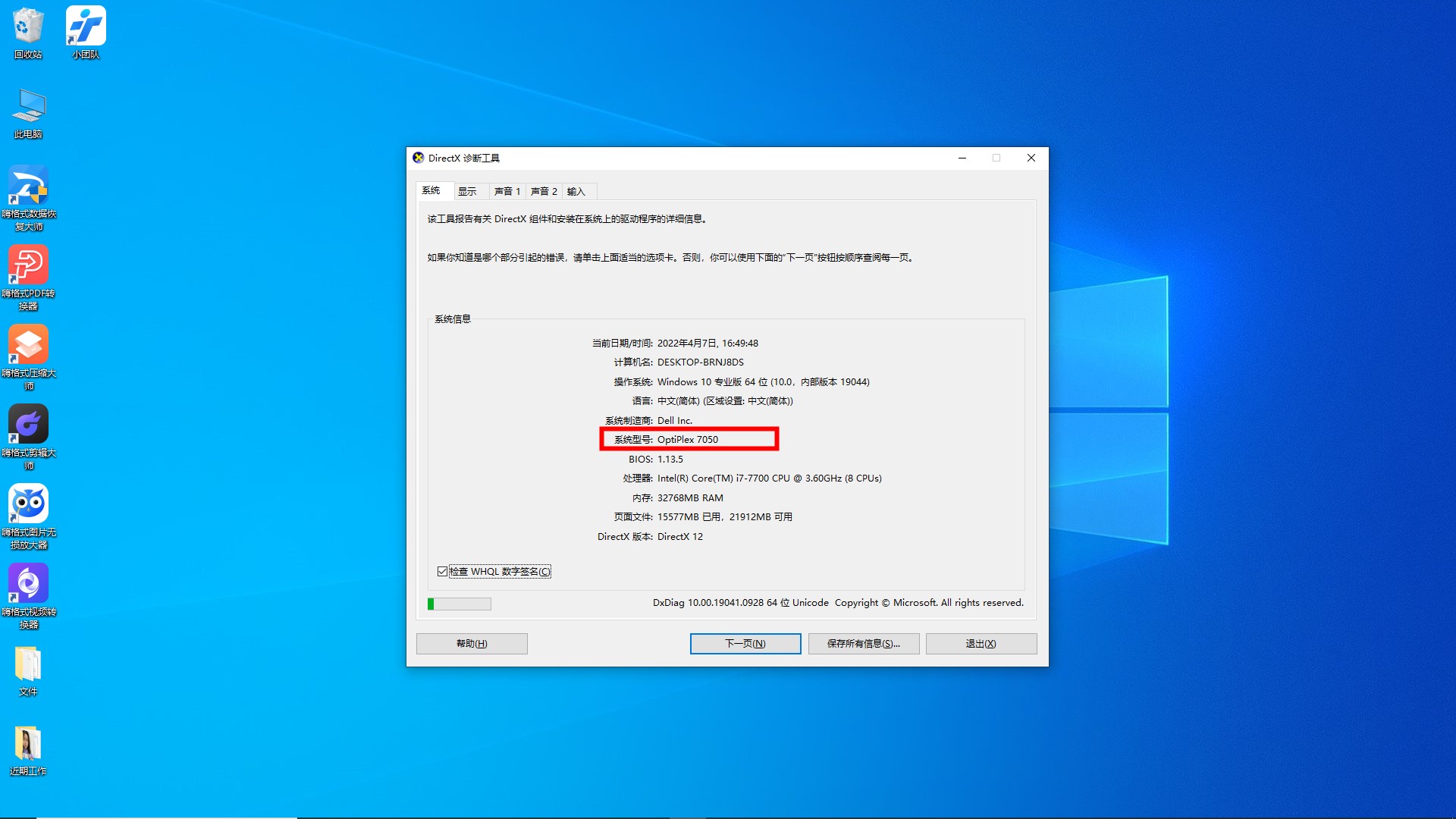Click the operating system Windows 10 专业版 line
The width and height of the screenshot is (1456, 819).
764,382
